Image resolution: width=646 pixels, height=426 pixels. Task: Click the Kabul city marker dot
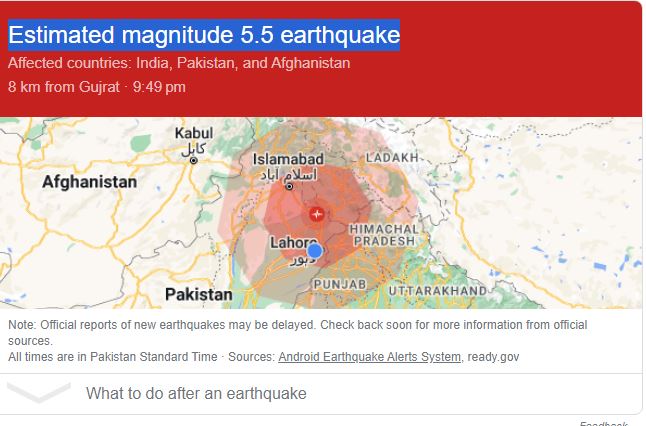tap(193, 160)
